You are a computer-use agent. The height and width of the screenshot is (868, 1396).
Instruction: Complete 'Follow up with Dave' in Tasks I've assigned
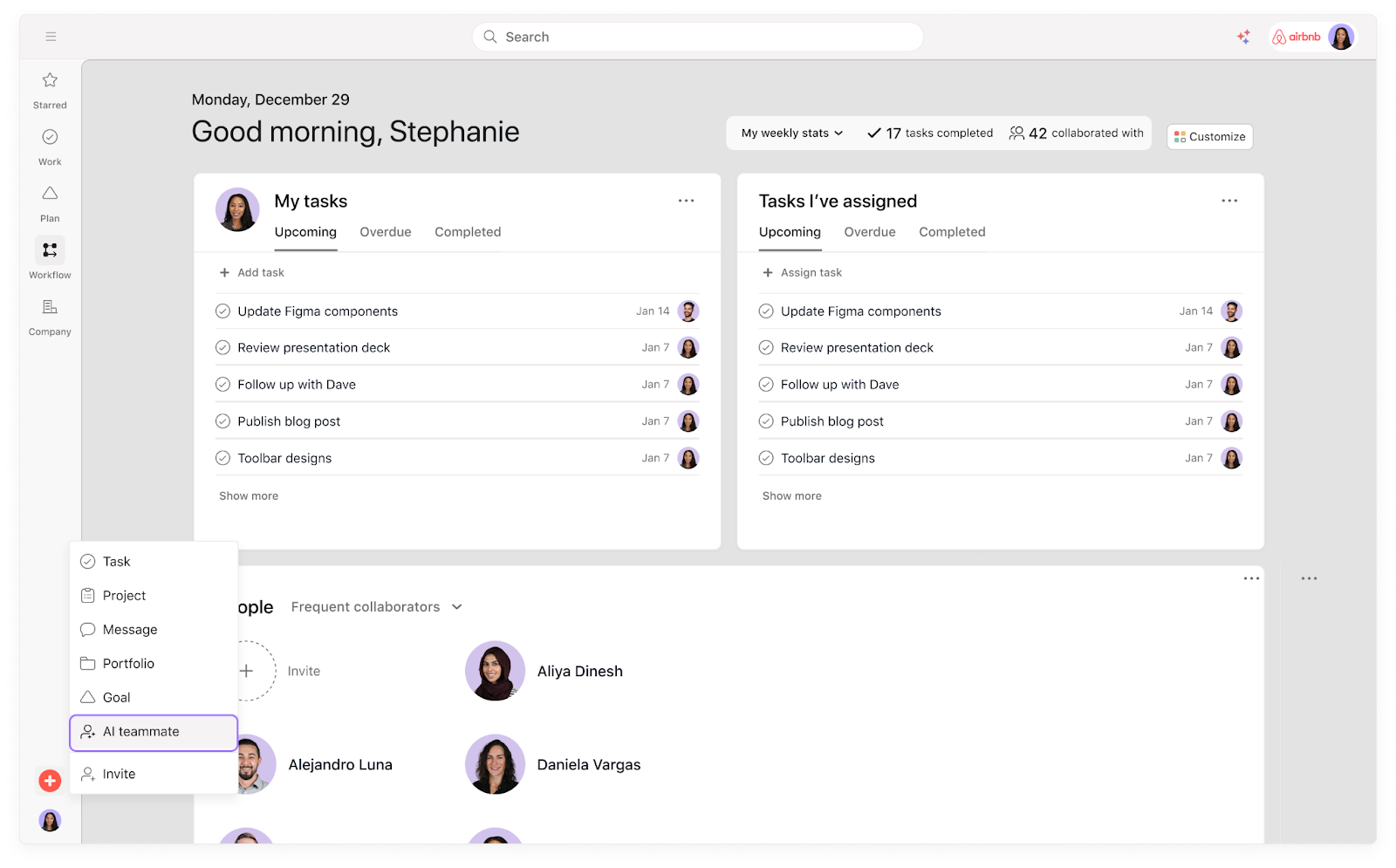pyautogui.click(x=766, y=385)
